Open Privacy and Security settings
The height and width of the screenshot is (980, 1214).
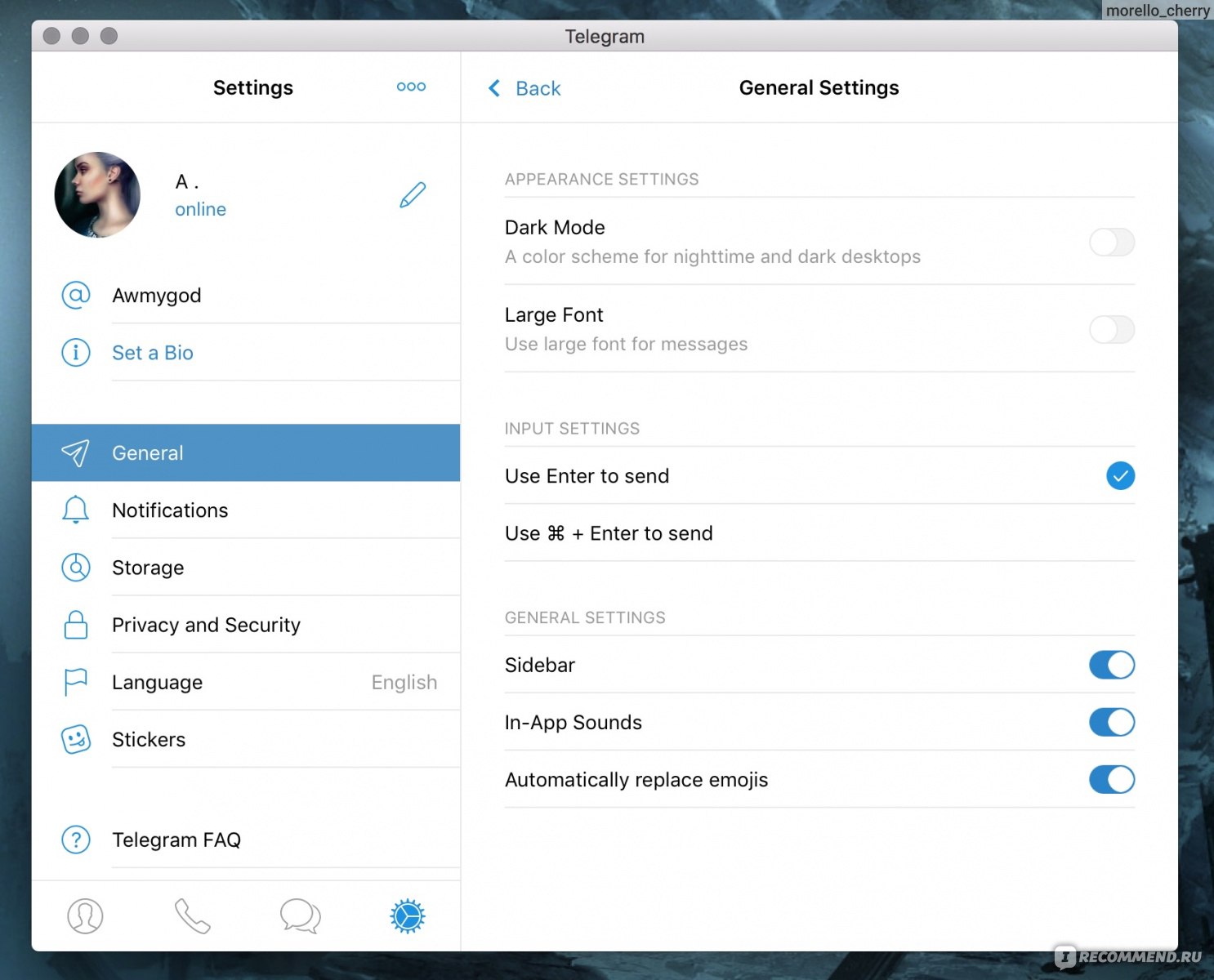point(206,625)
